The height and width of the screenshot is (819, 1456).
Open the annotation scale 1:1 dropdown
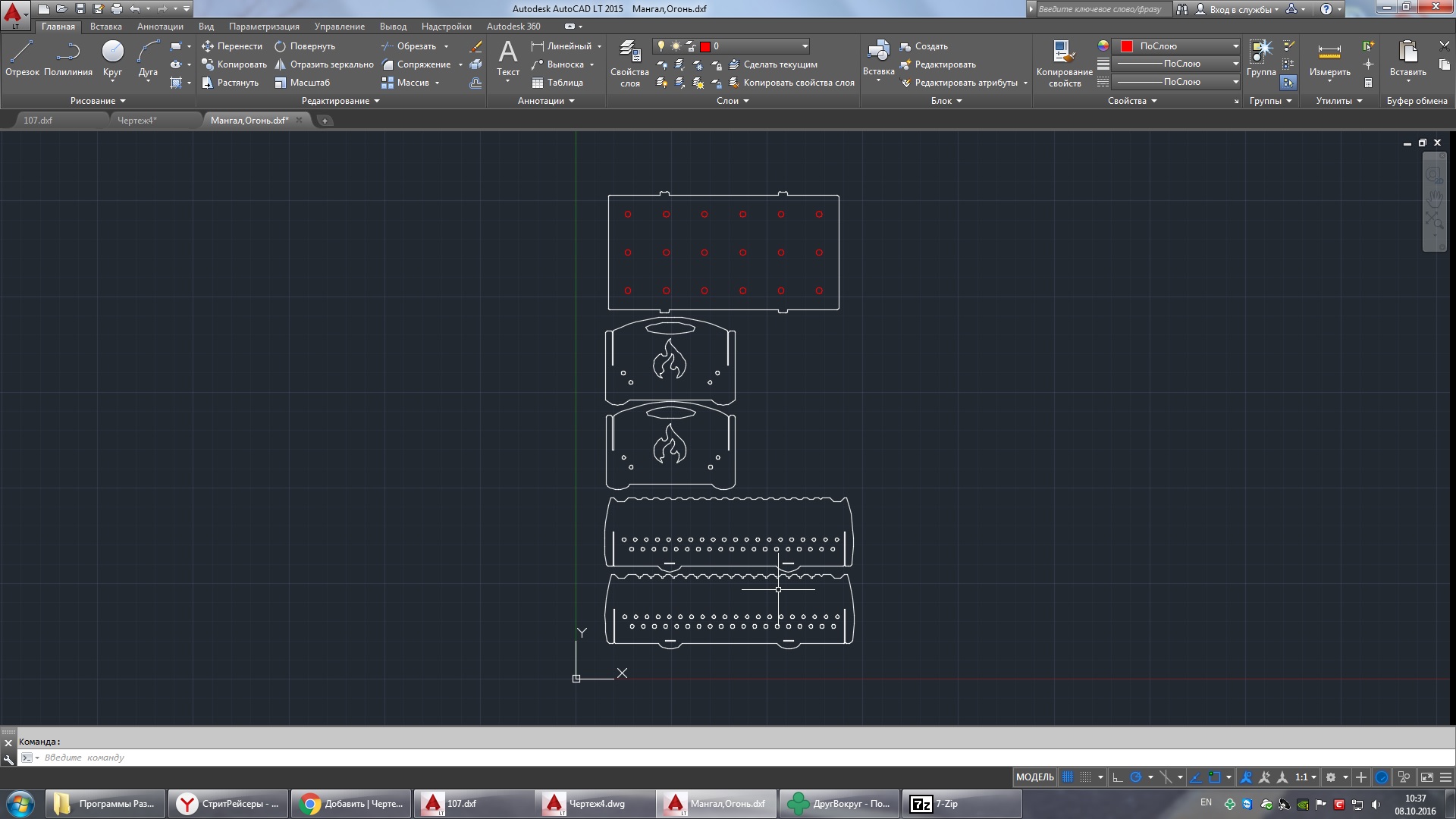point(1305,777)
